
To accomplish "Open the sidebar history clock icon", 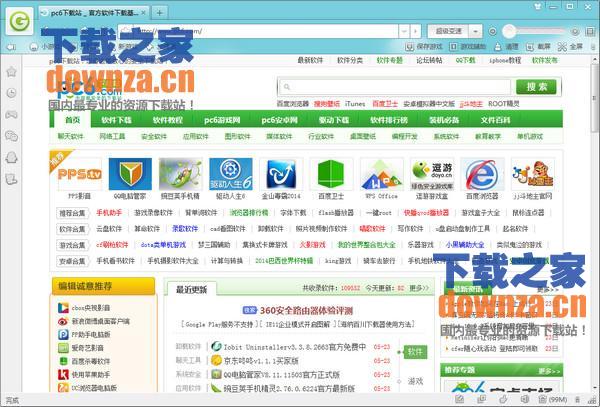I will (11, 93).
